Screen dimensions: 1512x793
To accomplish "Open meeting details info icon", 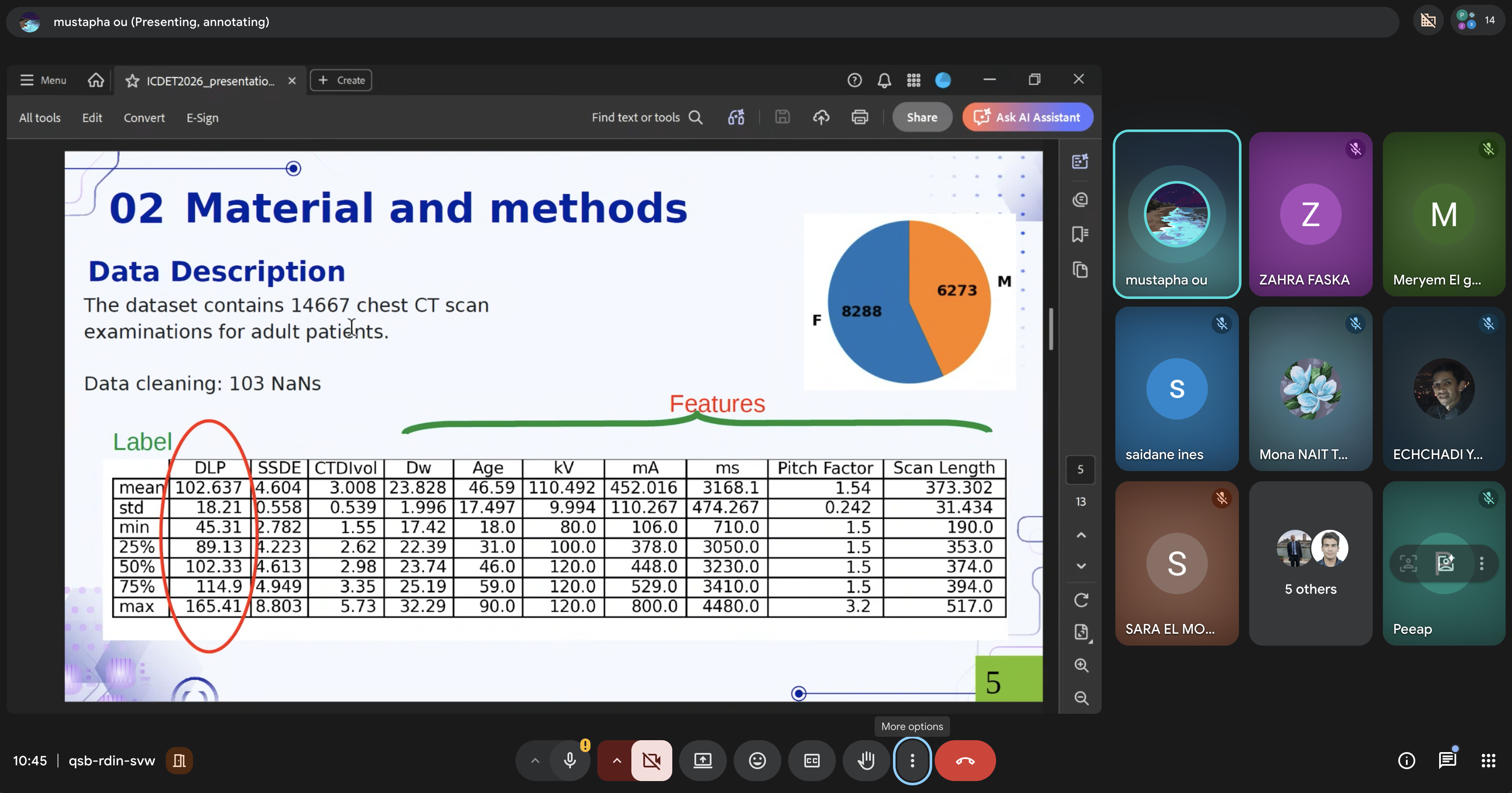I will coord(1406,761).
